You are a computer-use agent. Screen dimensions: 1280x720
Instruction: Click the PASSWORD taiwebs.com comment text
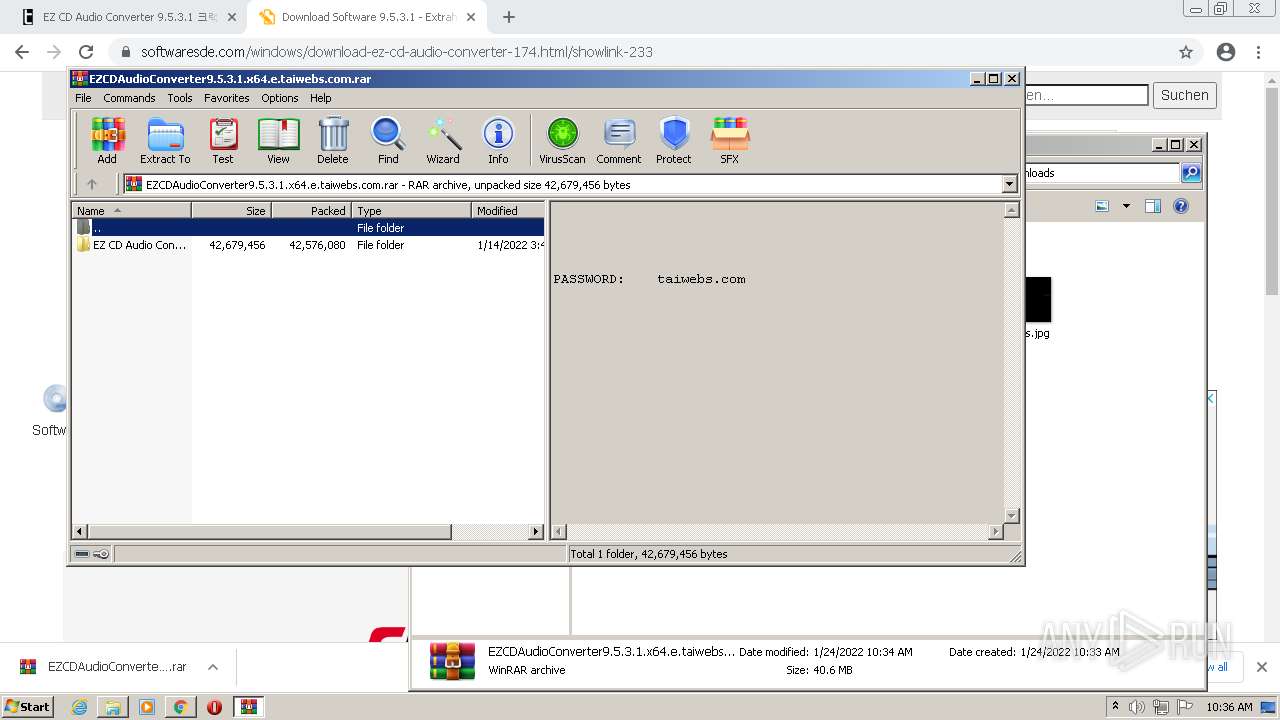(x=649, y=279)
